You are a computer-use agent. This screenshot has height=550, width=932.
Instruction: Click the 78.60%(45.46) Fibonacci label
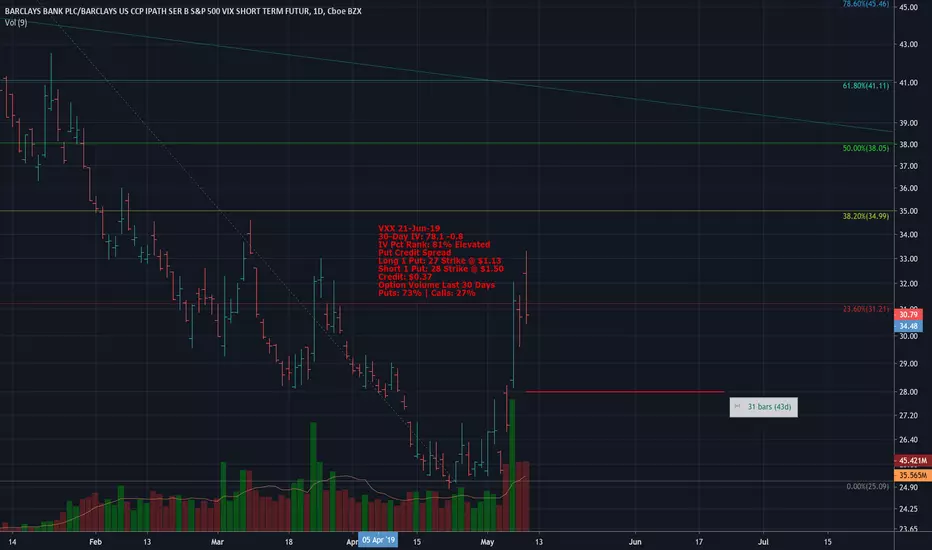(x=865, y=4)
